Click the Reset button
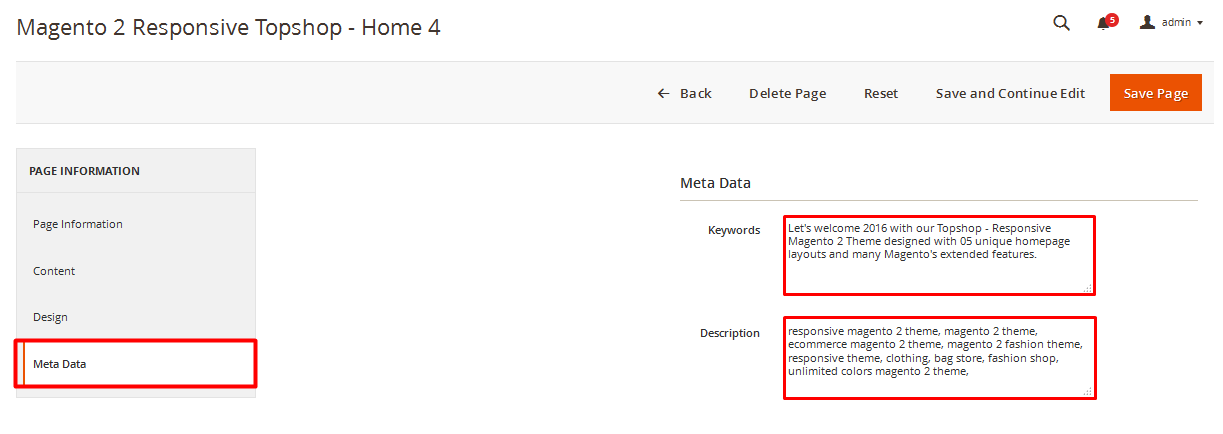Image resolution: width=1223 pixels, height=434 pixels. coord(881,93)
